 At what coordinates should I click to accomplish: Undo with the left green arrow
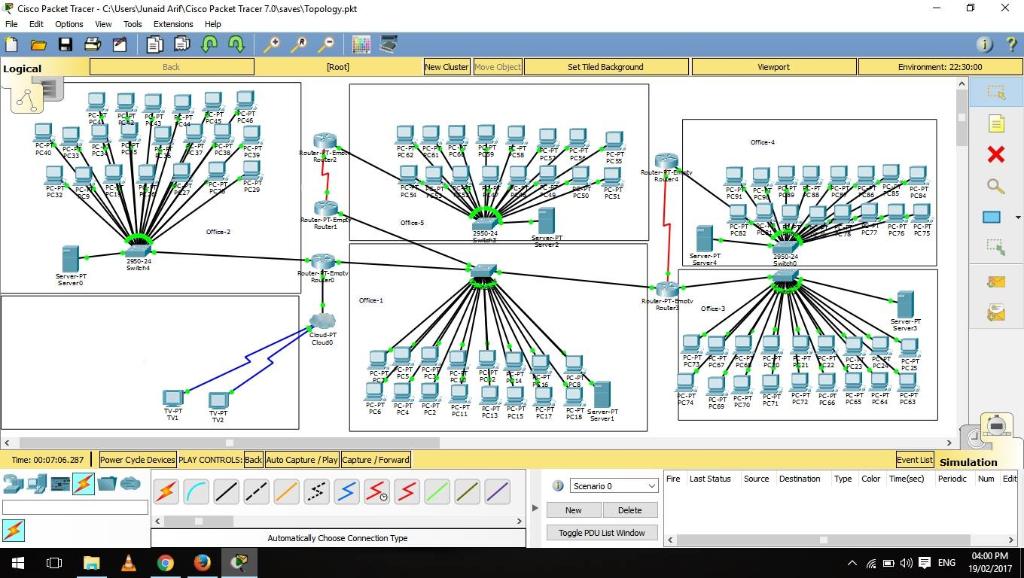point(209,44)
